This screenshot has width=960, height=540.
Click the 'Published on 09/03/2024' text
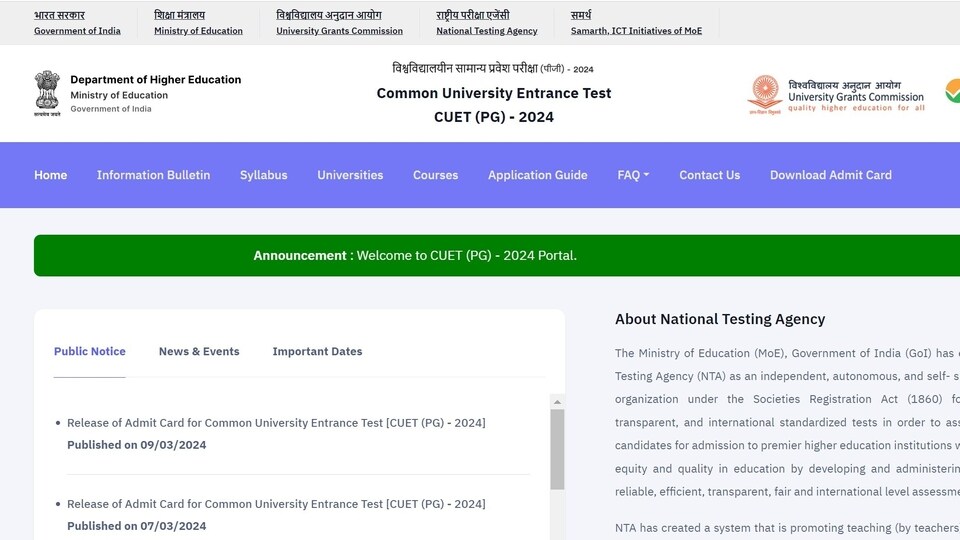(x=137, y=445)
